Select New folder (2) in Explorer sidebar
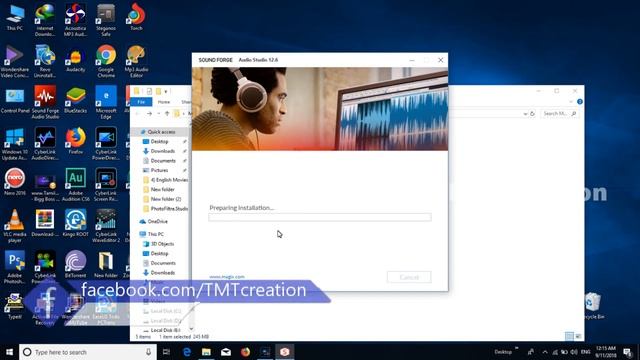The width and height of the screenshot is (640, 360). (166, 199)
